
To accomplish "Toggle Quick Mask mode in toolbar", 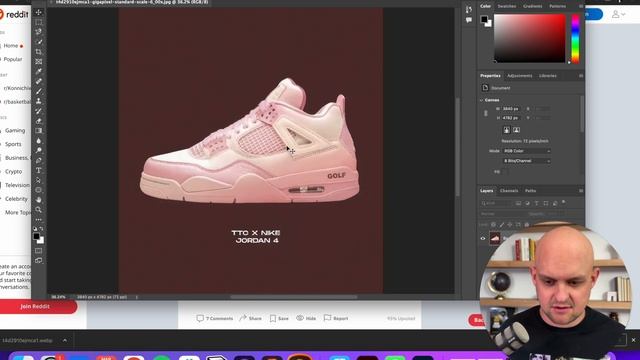I will point(39,250).
